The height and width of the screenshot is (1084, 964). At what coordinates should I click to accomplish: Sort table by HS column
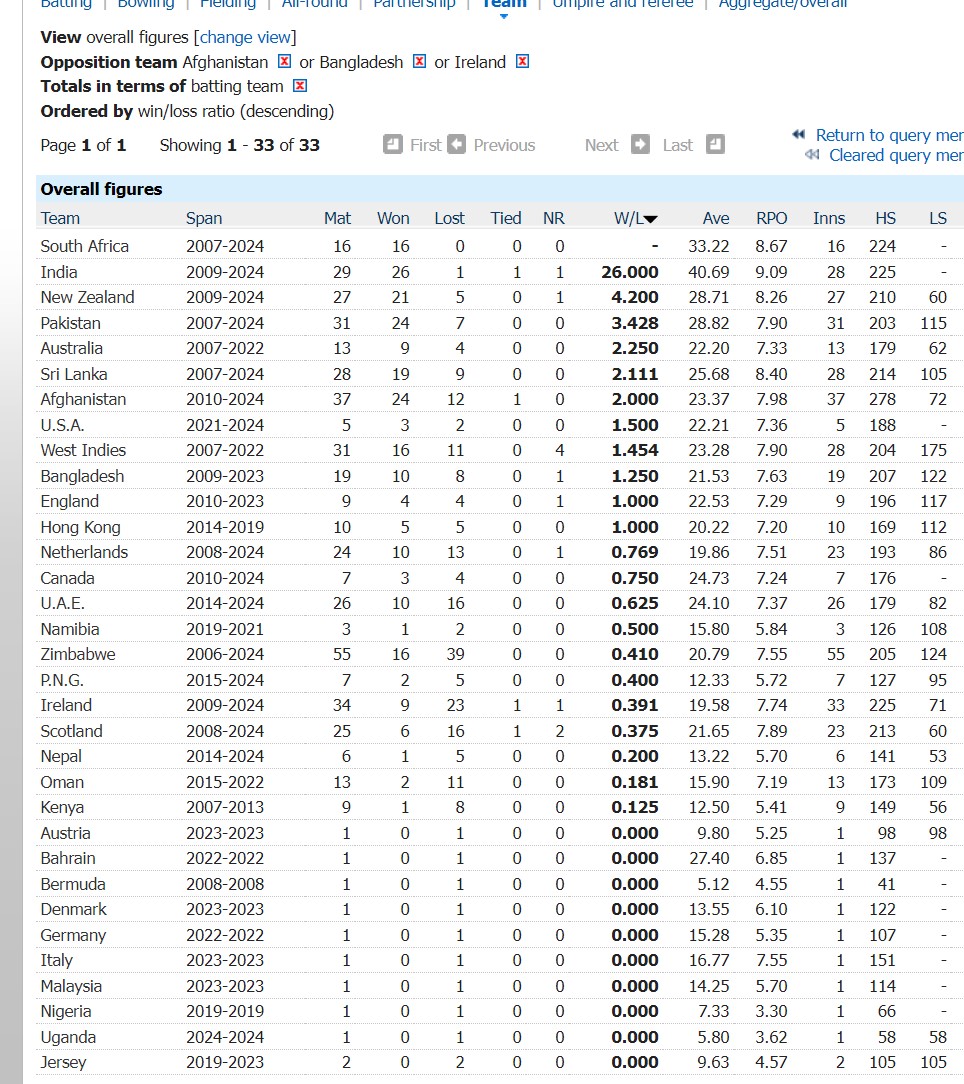coord(885,218)
